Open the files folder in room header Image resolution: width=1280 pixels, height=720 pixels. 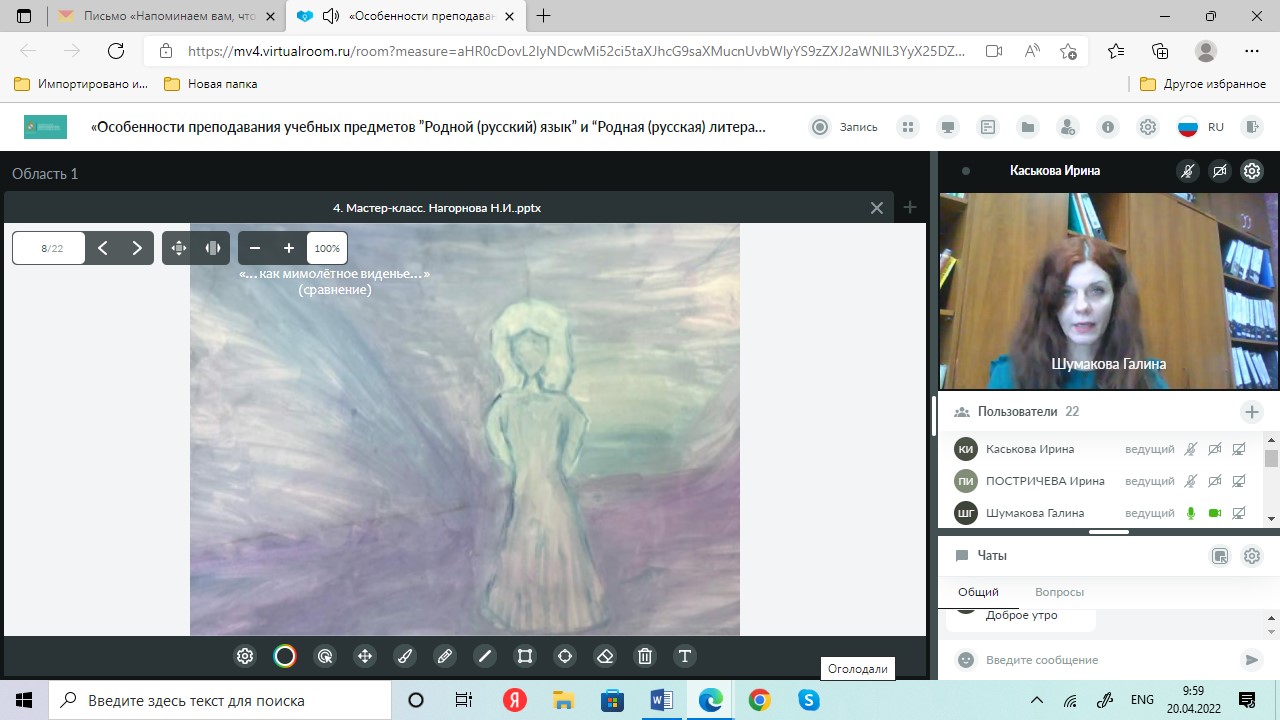point(1028,127)
